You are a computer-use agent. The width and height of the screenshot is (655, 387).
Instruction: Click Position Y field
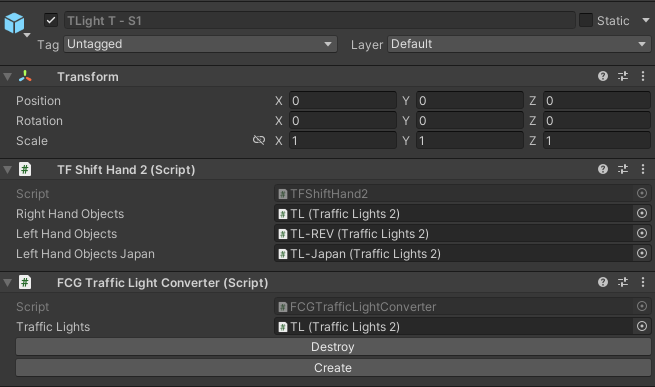(x=470, y=101)
